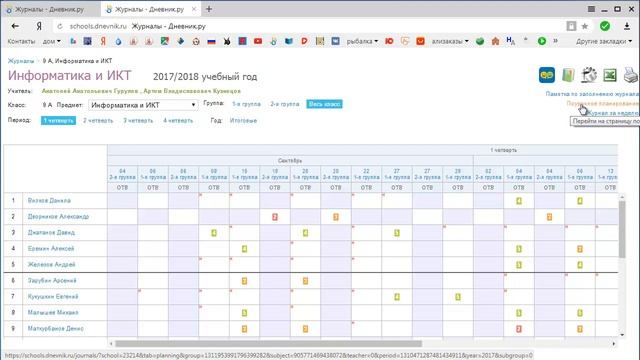
Task: Print the journal with the printer icon
Action: point(631,75)
